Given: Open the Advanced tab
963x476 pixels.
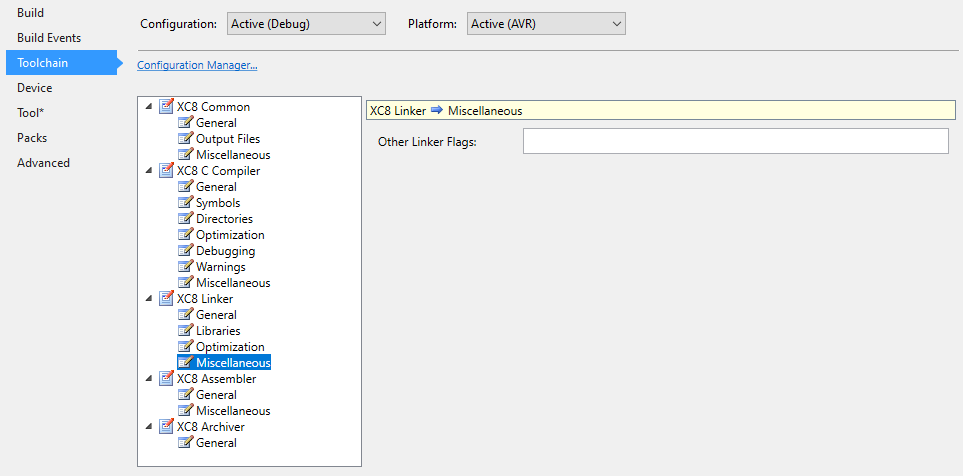Looking at the screenshot, I should click(43, 163).
